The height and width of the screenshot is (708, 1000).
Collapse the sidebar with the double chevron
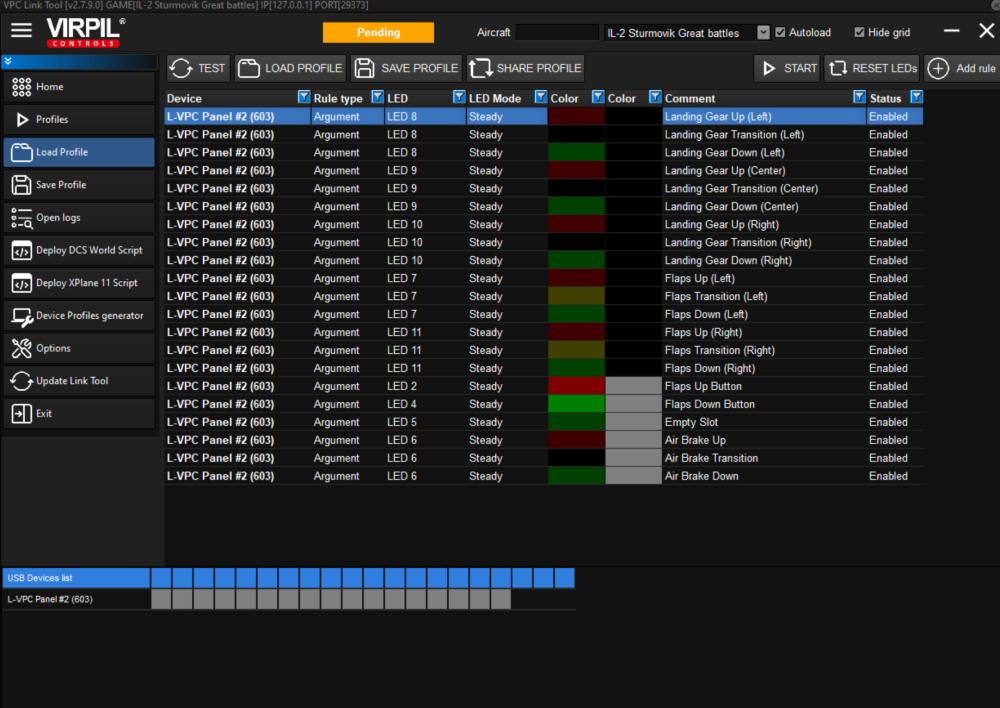coord(8,62)
